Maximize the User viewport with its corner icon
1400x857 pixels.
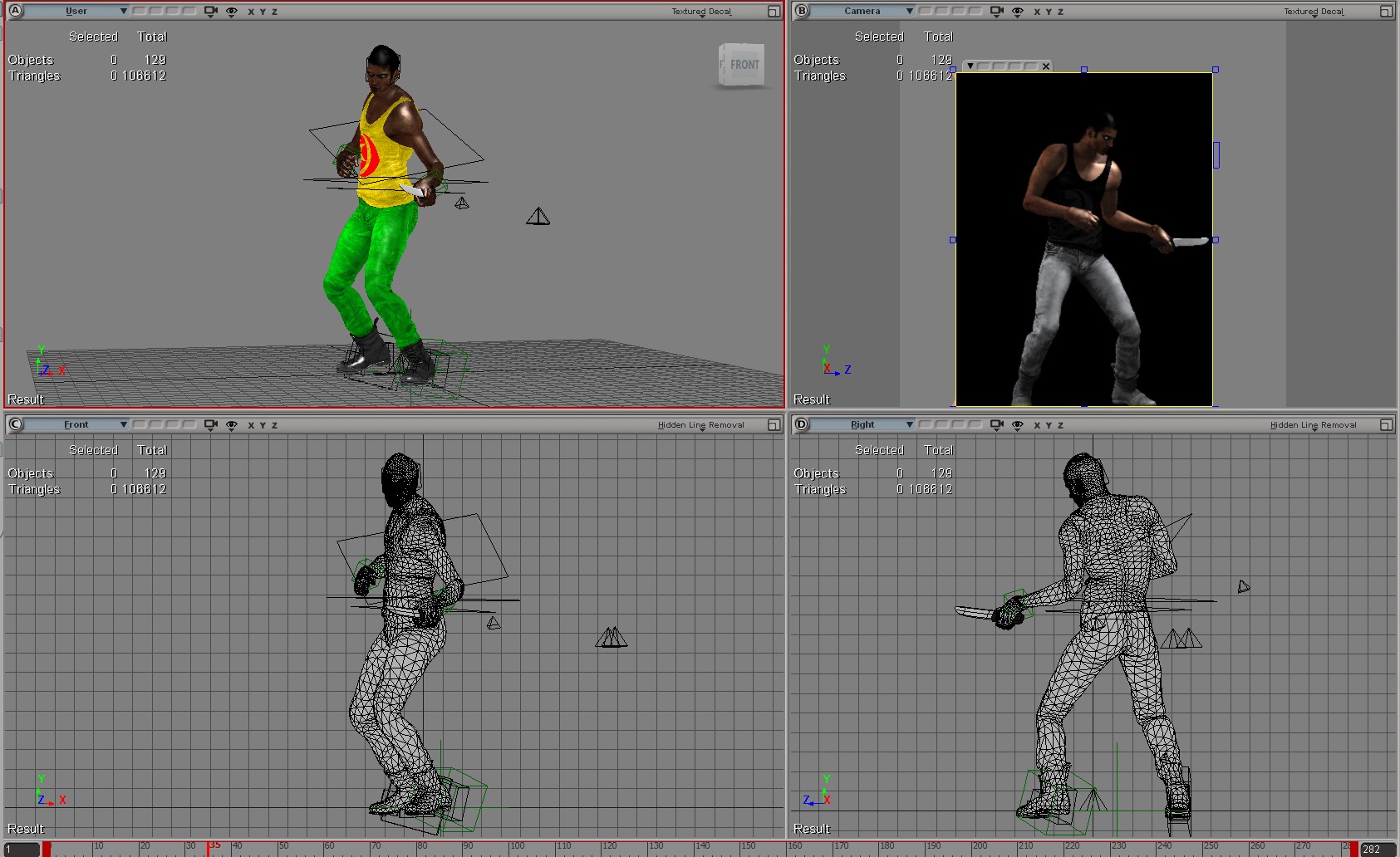tap(774, 12)
